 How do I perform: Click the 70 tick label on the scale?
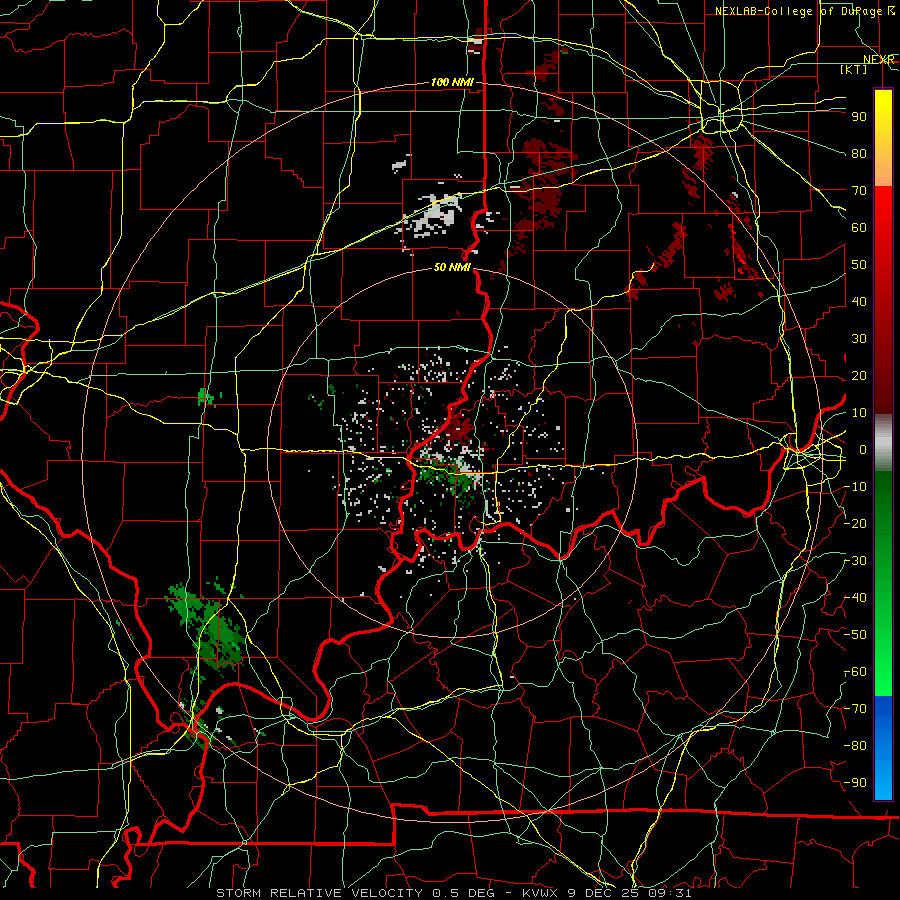859,191
